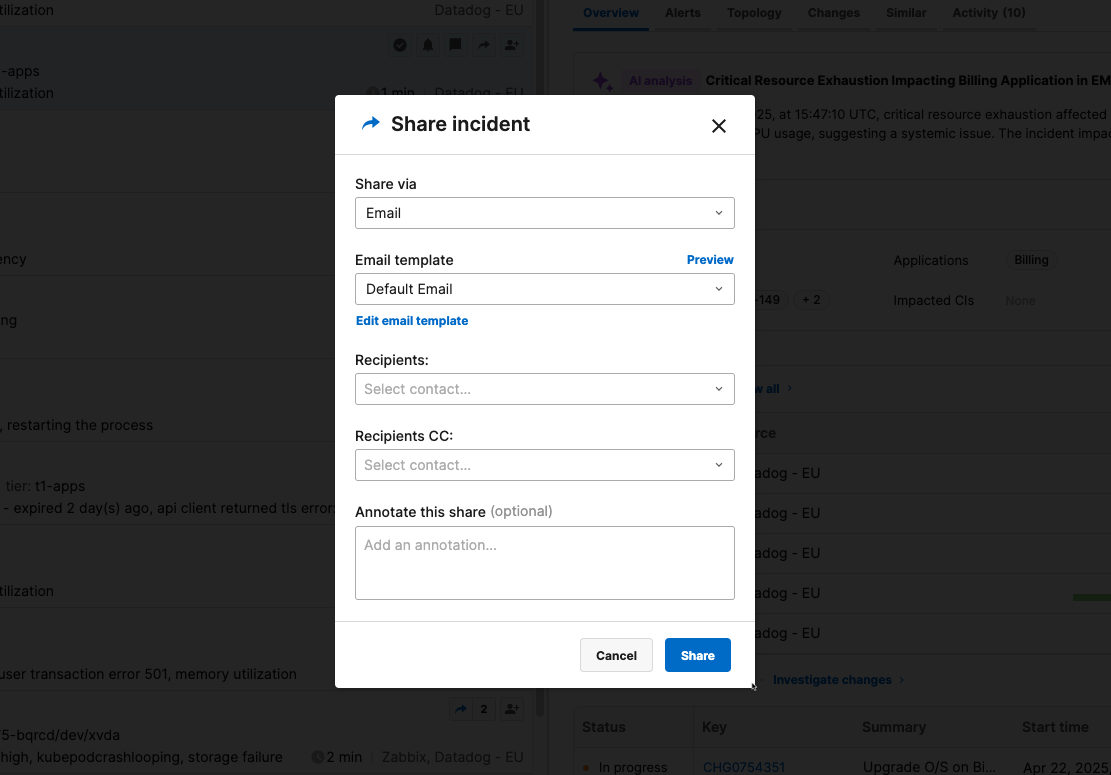Click the comment bubble icon in incident row
The image size is (1111, 775).
click(456, 45)
